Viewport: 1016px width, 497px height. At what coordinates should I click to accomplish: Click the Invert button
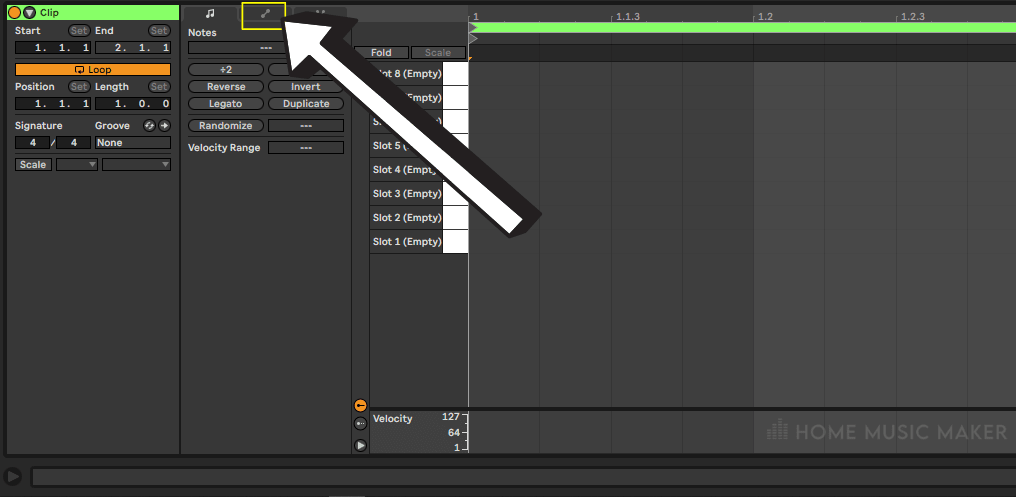click(306, 87)
